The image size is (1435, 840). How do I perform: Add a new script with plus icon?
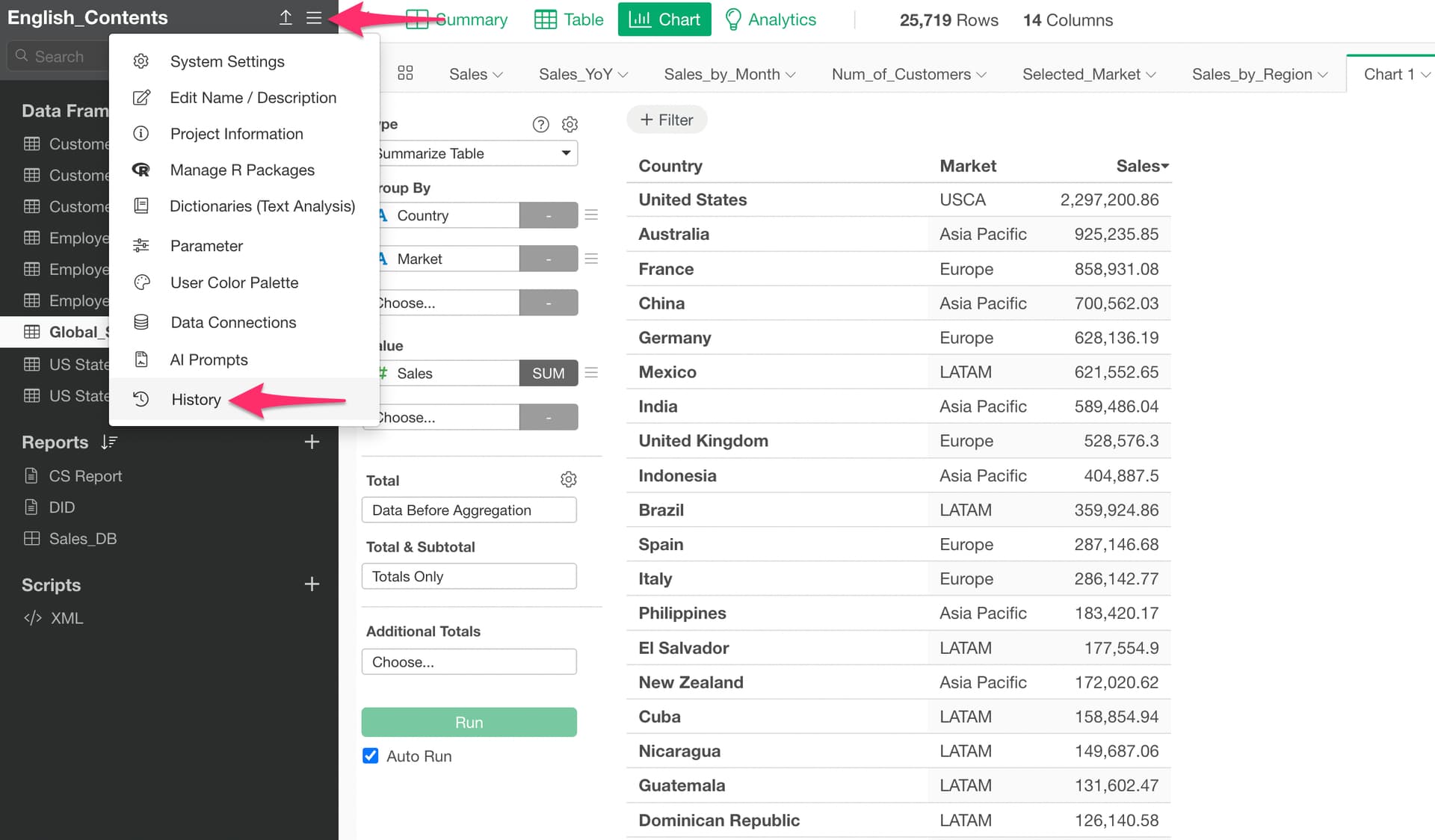point(312,584)
